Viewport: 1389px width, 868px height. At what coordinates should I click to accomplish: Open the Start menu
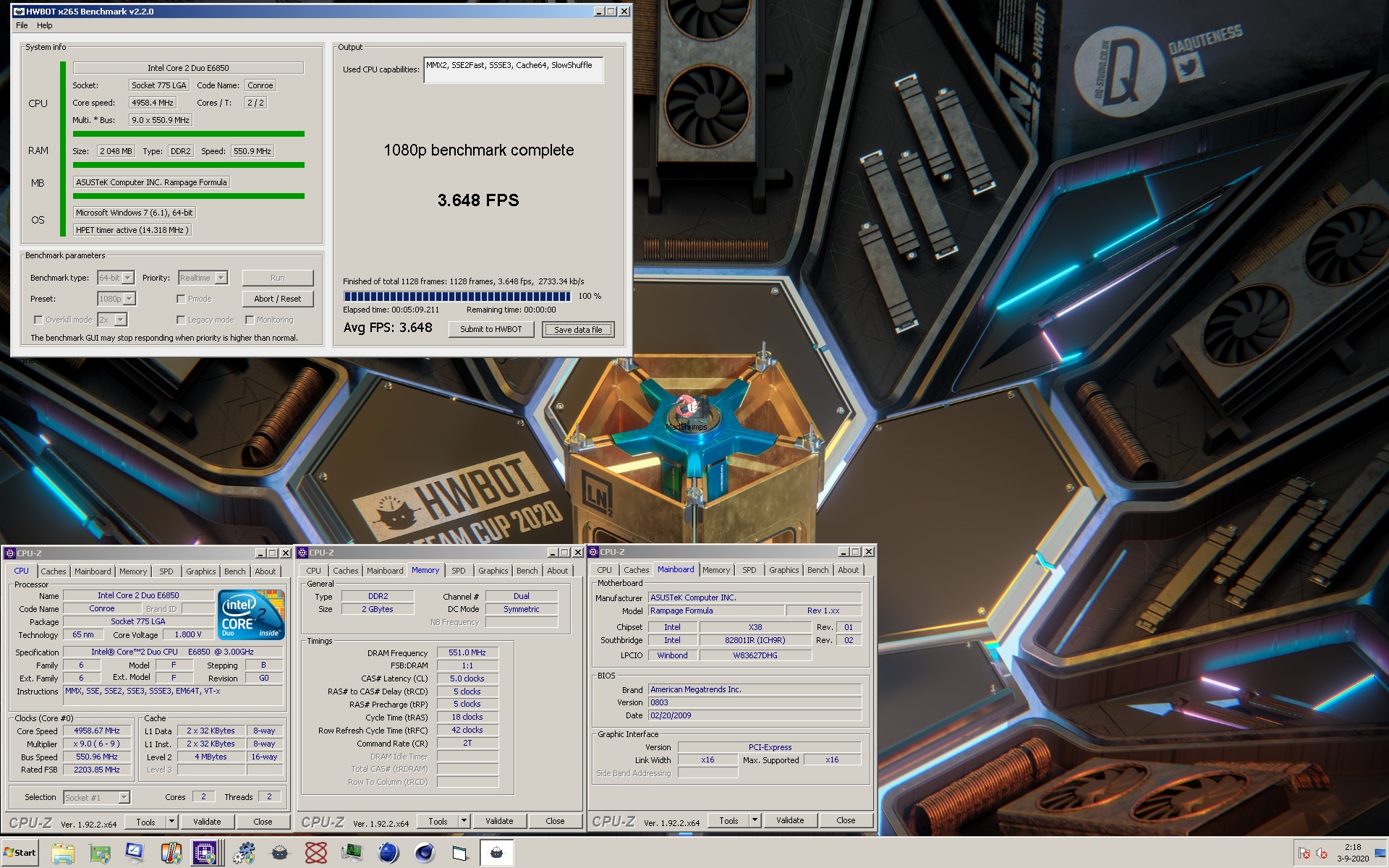20,853
